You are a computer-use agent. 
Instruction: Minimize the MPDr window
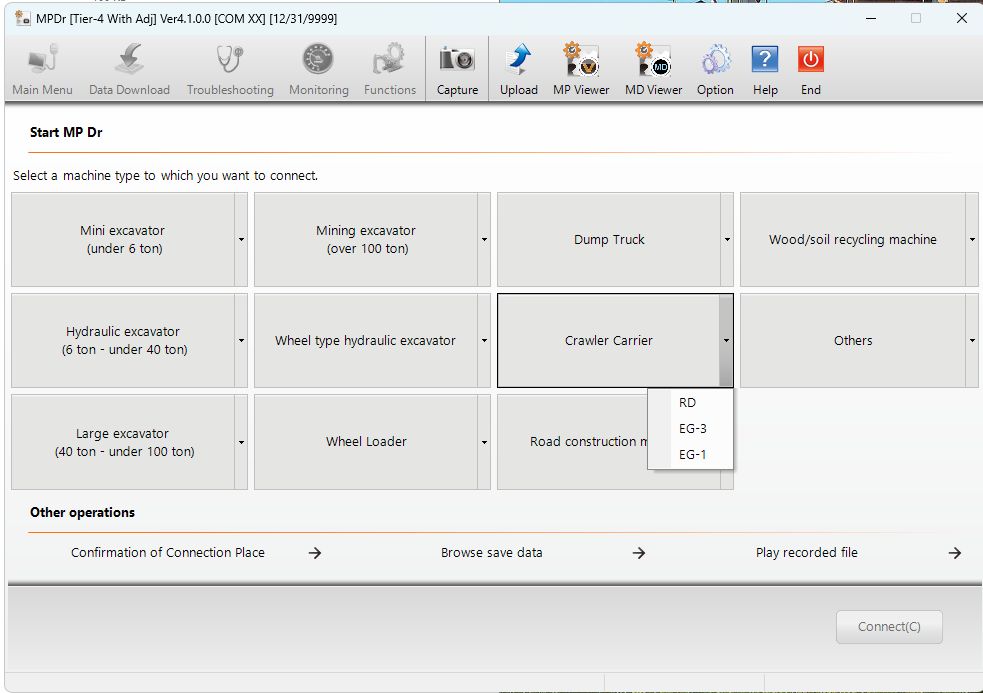point(871,18)
